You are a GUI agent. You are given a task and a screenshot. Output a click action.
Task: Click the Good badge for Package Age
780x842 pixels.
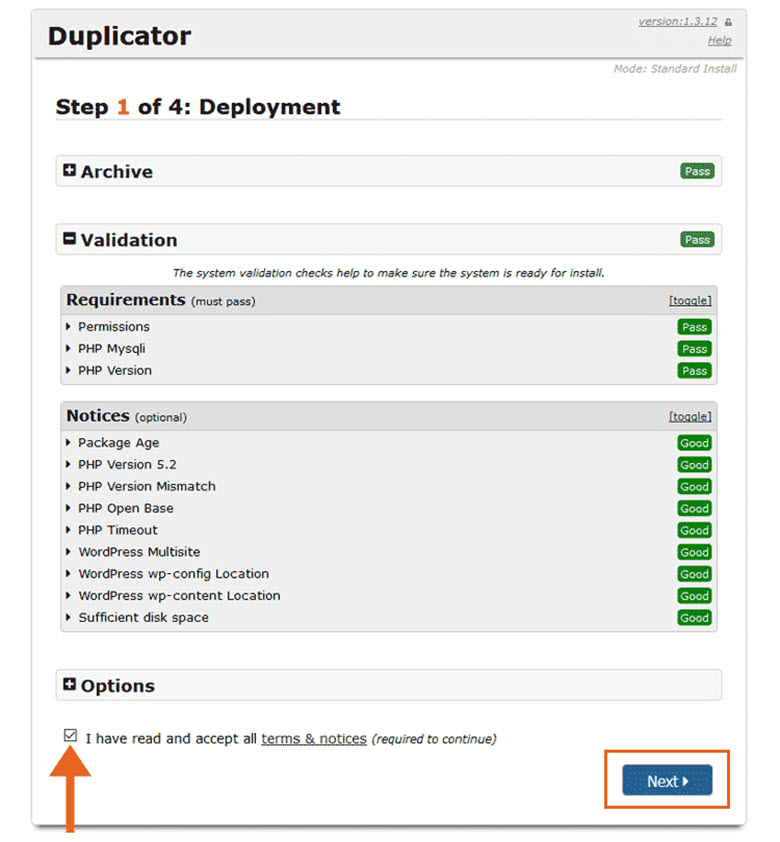point(694,443)
